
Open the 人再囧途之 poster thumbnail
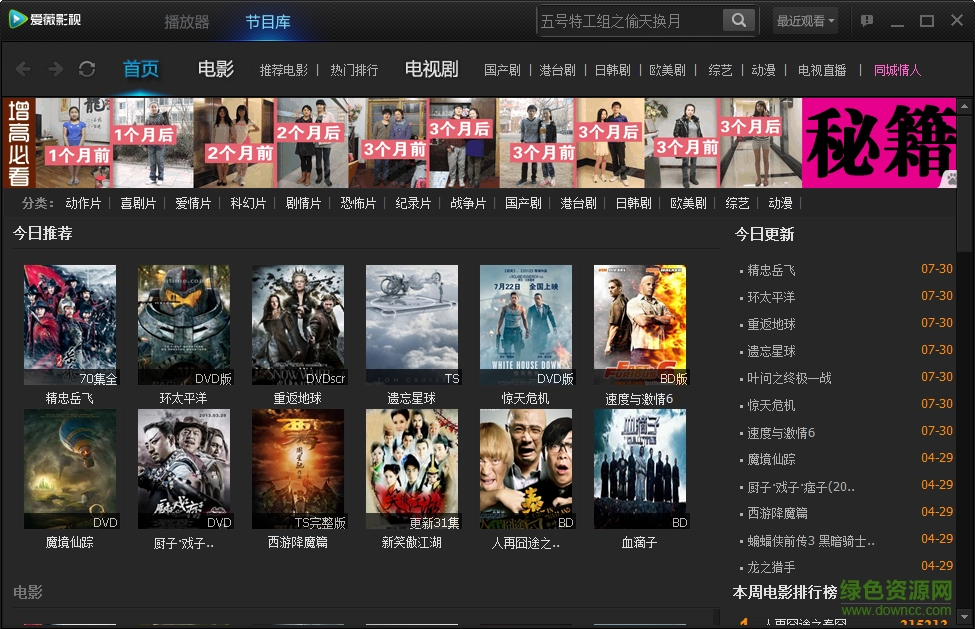coord(526,469)
